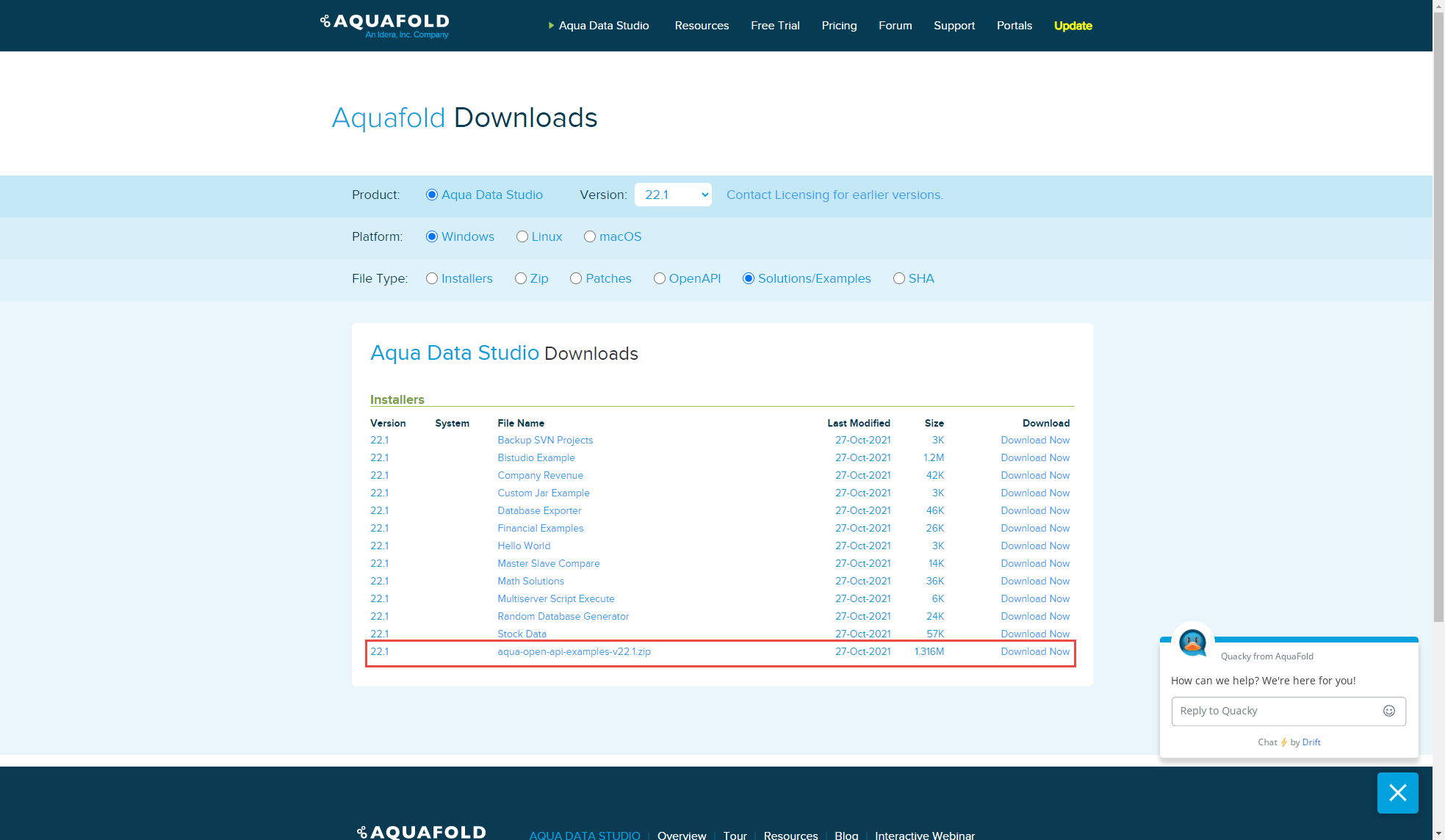
Task: Click the Quacky duck avatar
Action: [1192, 642]
